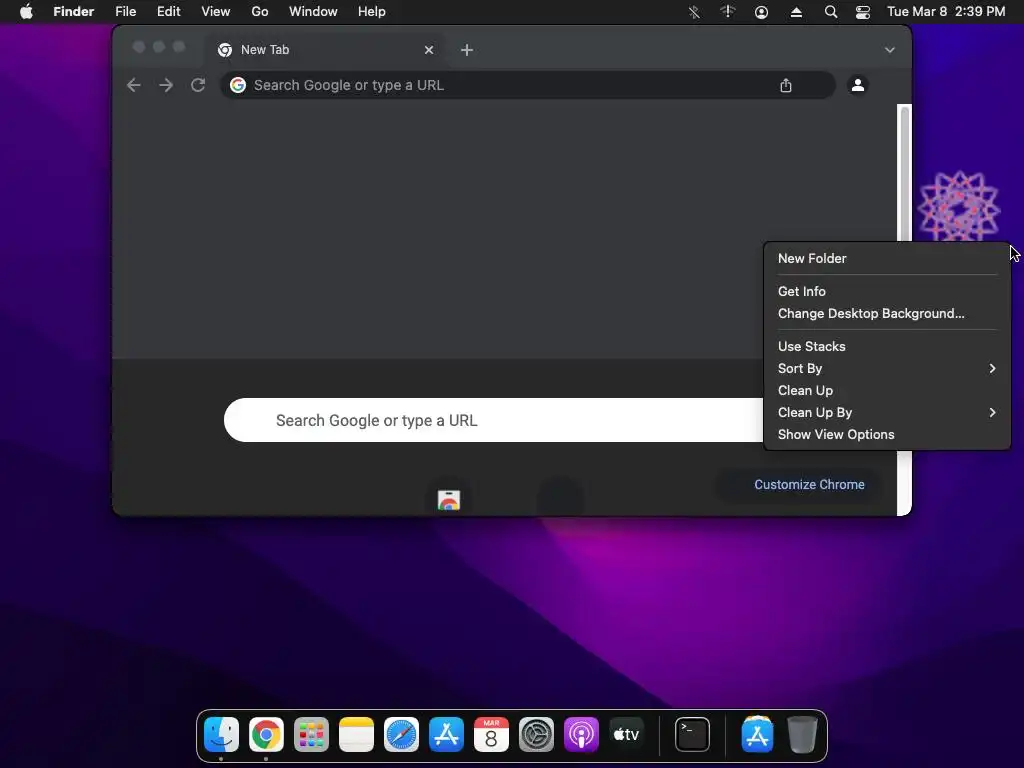This screenshot has height=768, width=1024.
Task: Open the Edit menu
Action: click(168, 12)
